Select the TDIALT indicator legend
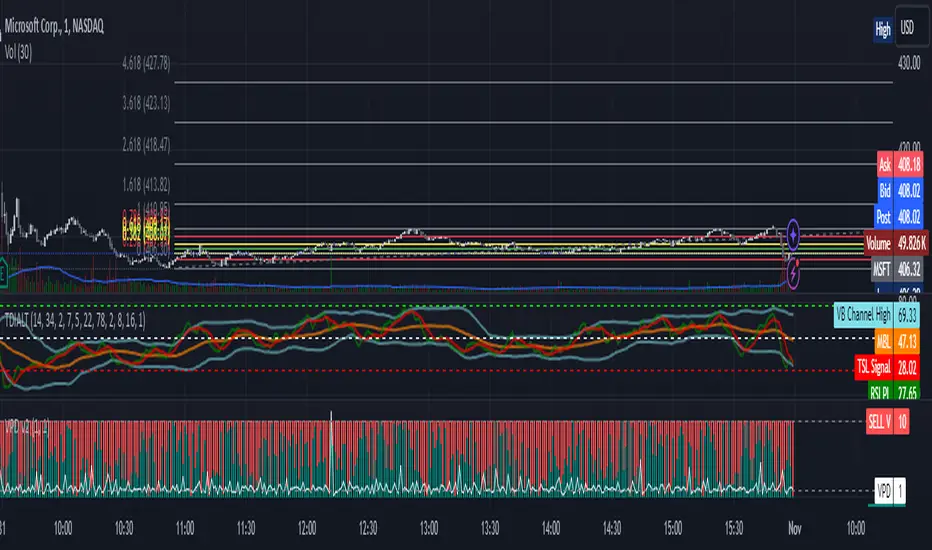 tap(75, 321)
